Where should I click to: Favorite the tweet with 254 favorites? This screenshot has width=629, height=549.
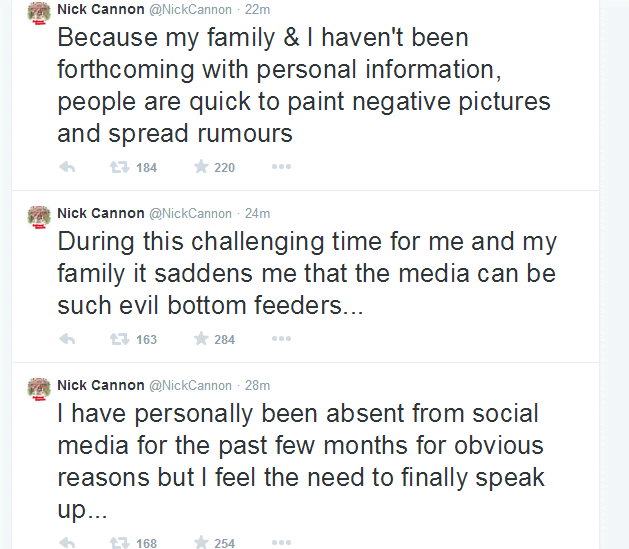coord(201,543)
